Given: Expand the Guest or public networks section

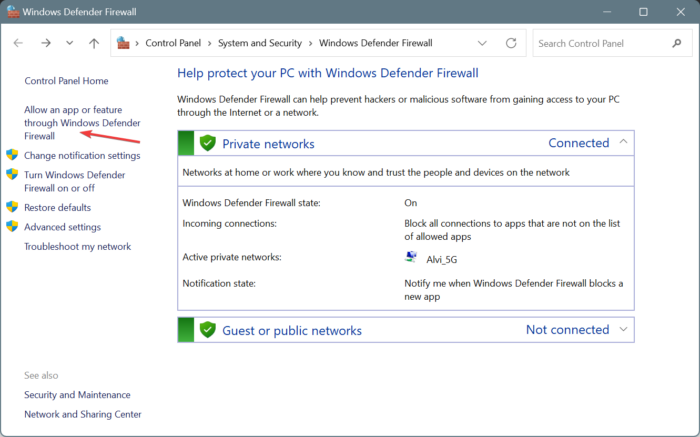Looking at the screenshot, I should 623,329.
